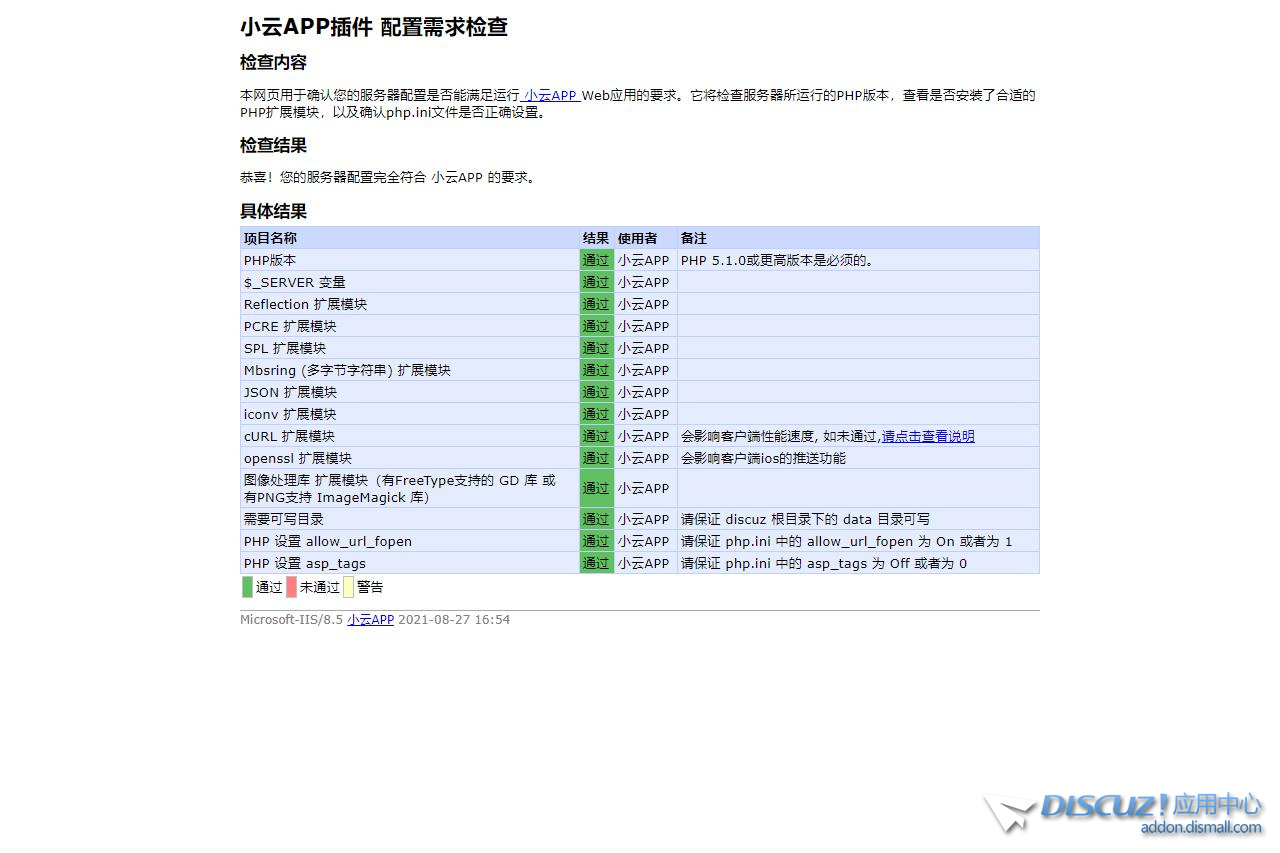
Task: Click the 通过 status badge for openssl 扩展模块
Action: click(x=596, y=458)
